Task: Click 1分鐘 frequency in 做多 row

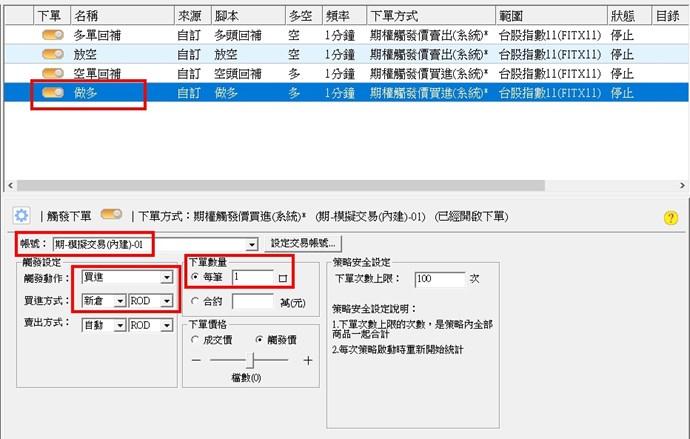Action: (340, 92)
